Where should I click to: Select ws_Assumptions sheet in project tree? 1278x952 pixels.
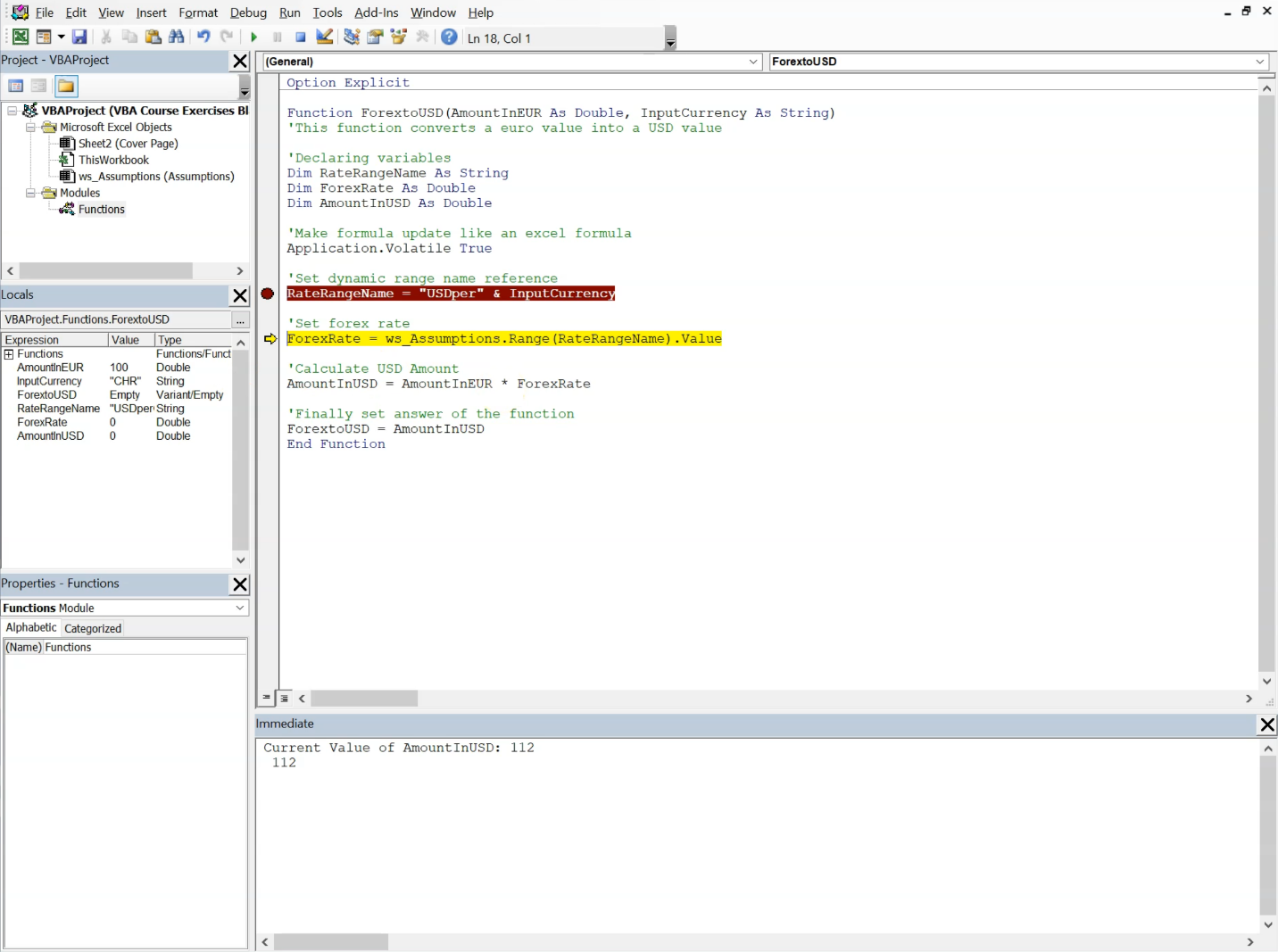(156, 177)
